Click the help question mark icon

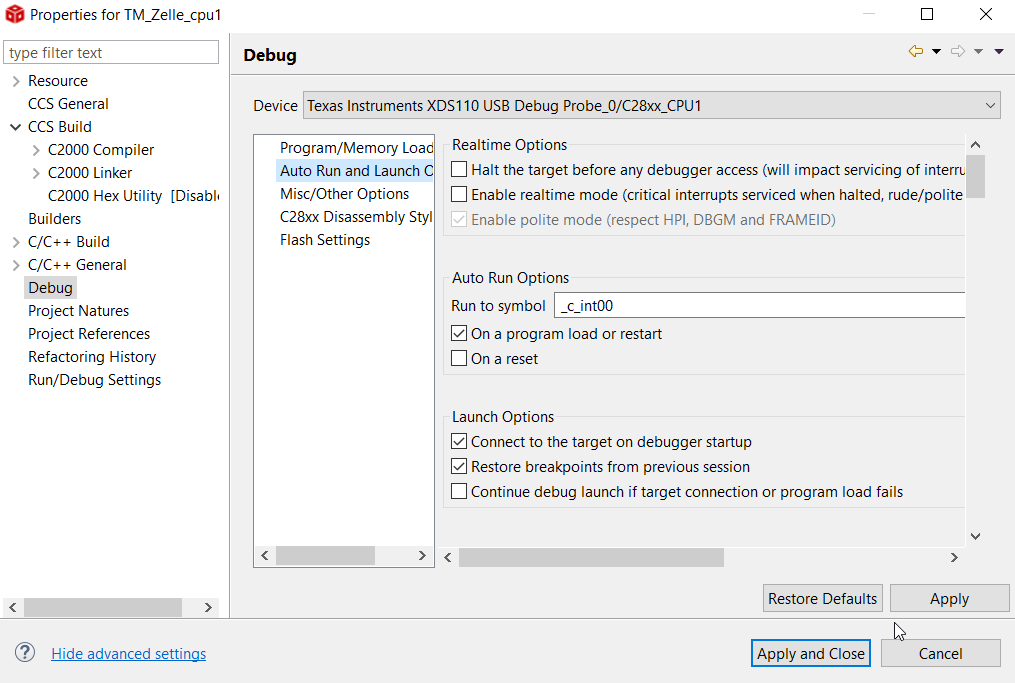(25, 653)
